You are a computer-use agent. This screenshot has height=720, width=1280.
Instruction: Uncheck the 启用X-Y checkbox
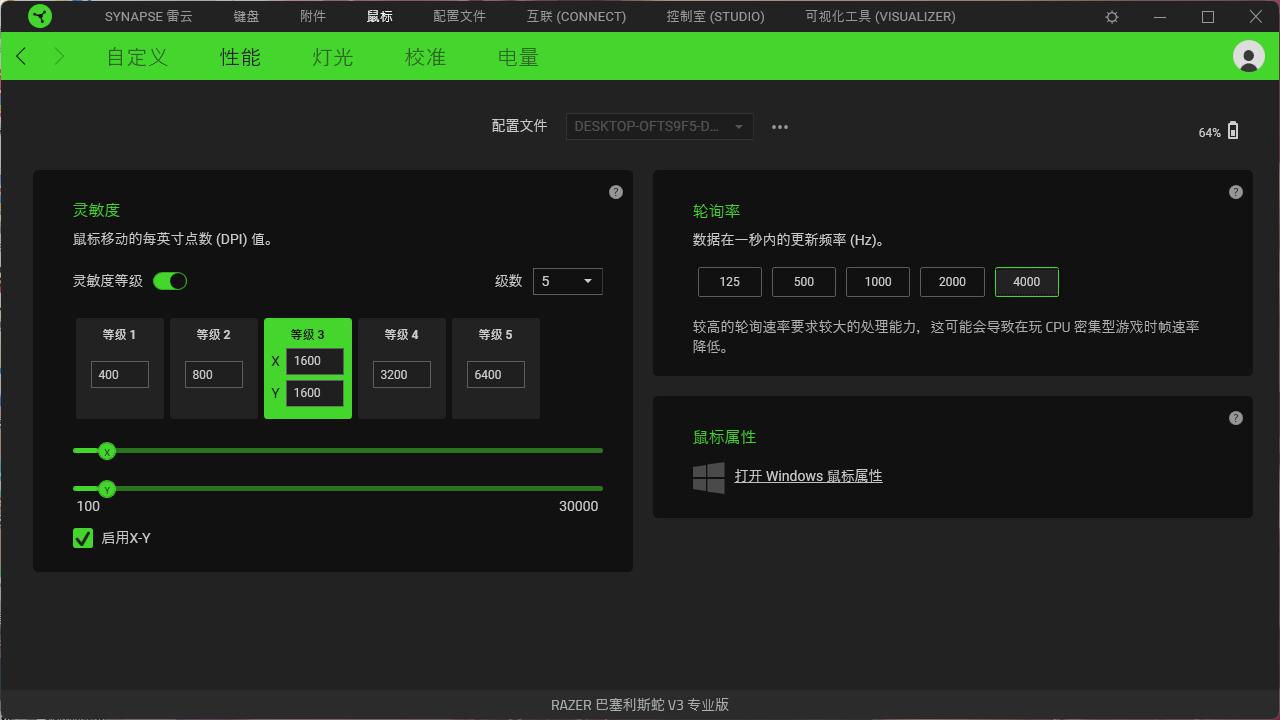pyautogui.click(x=83, y=538)
